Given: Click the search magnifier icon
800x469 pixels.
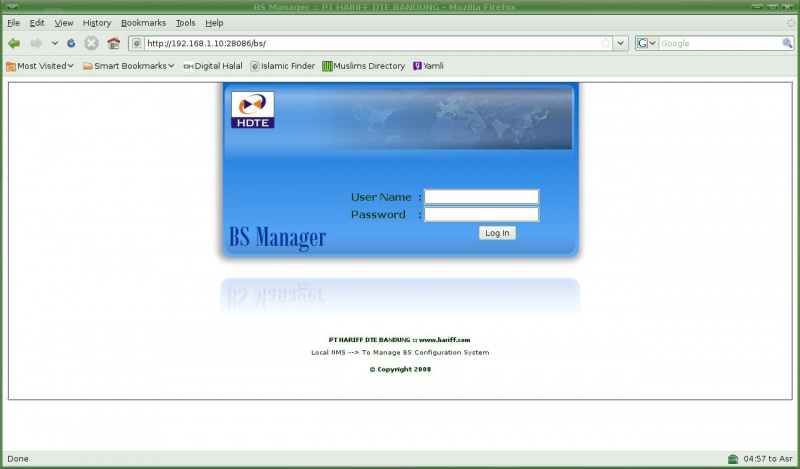Looking at the screenshot, I should [x=787, y=44].
